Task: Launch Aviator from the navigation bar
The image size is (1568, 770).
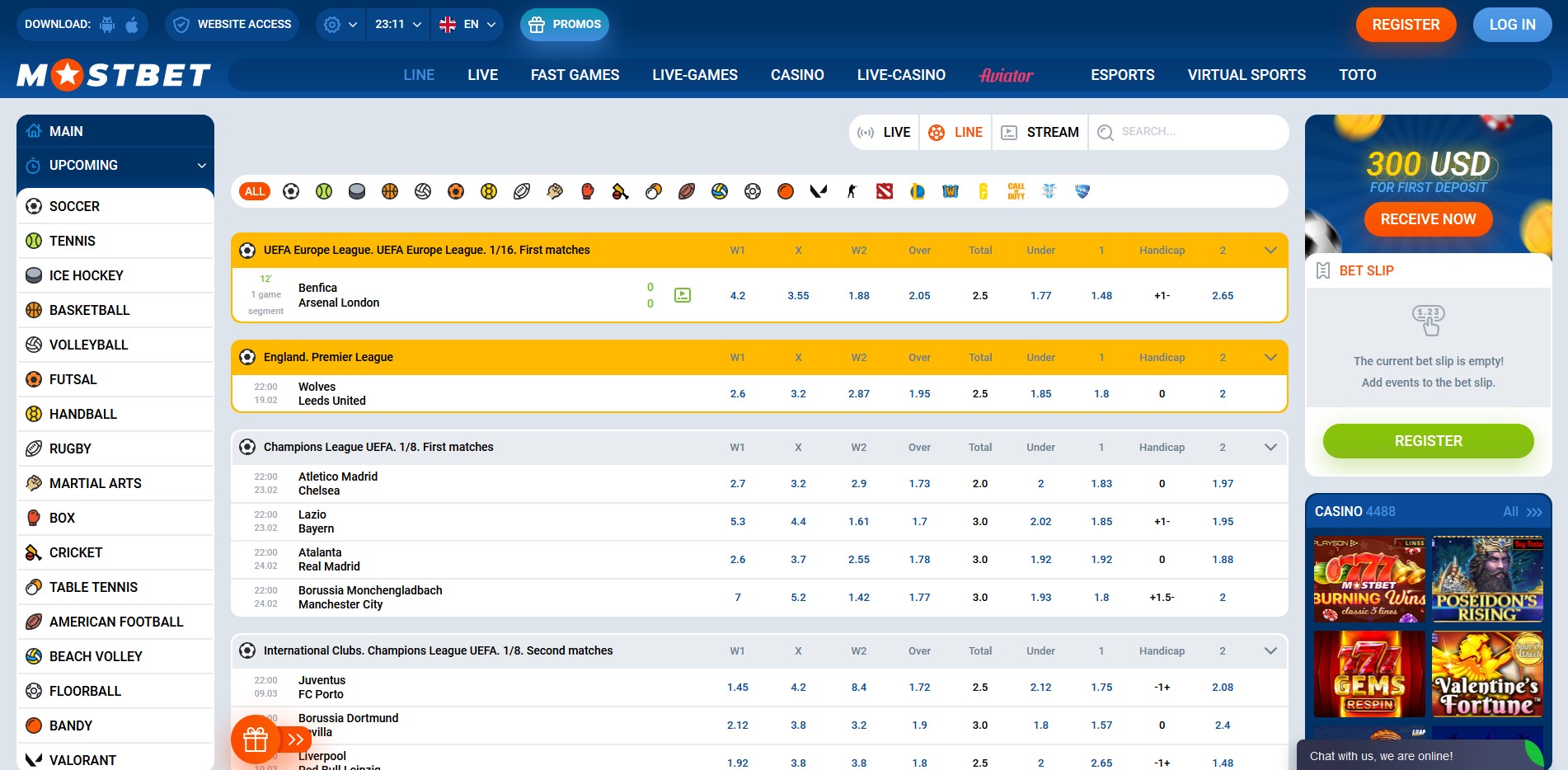Action: [x=1007, y=75]
